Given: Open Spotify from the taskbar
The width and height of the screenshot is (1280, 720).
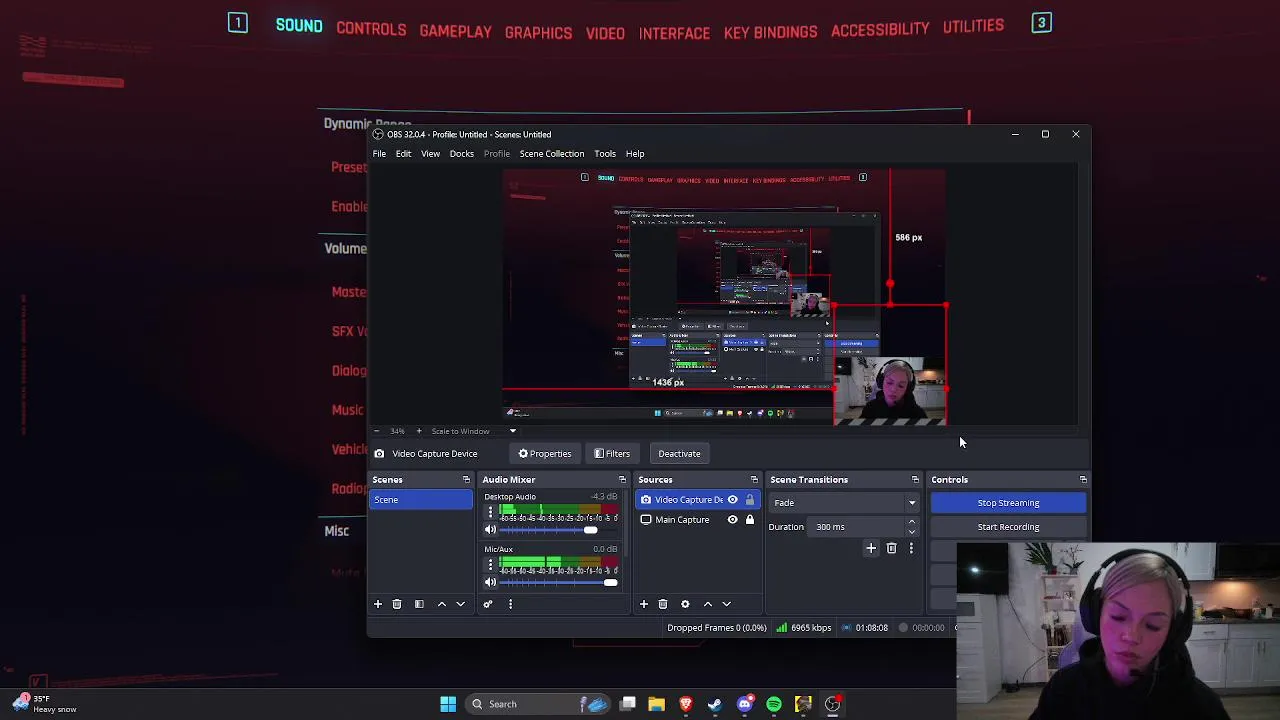Looking at the screenshot, I should (774, 704).
